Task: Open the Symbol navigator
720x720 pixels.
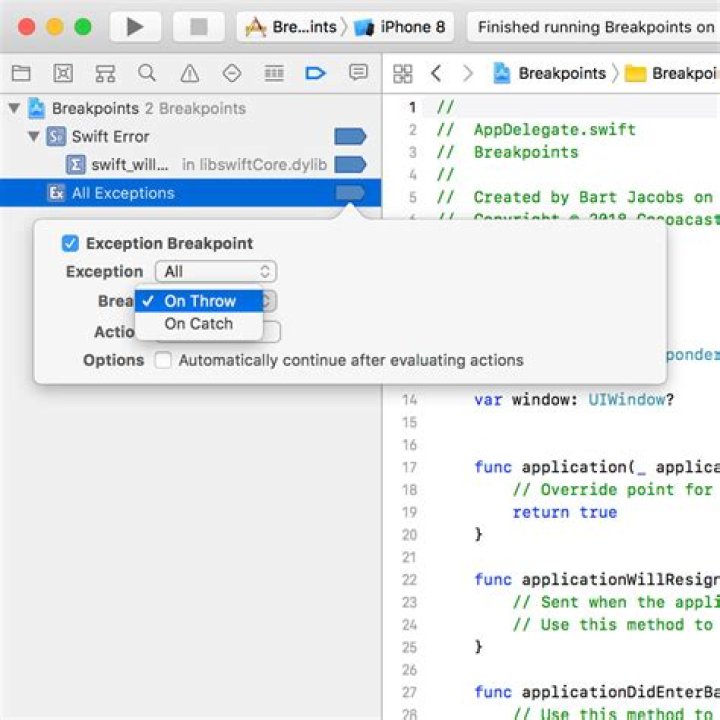Action: pos(105,73)
